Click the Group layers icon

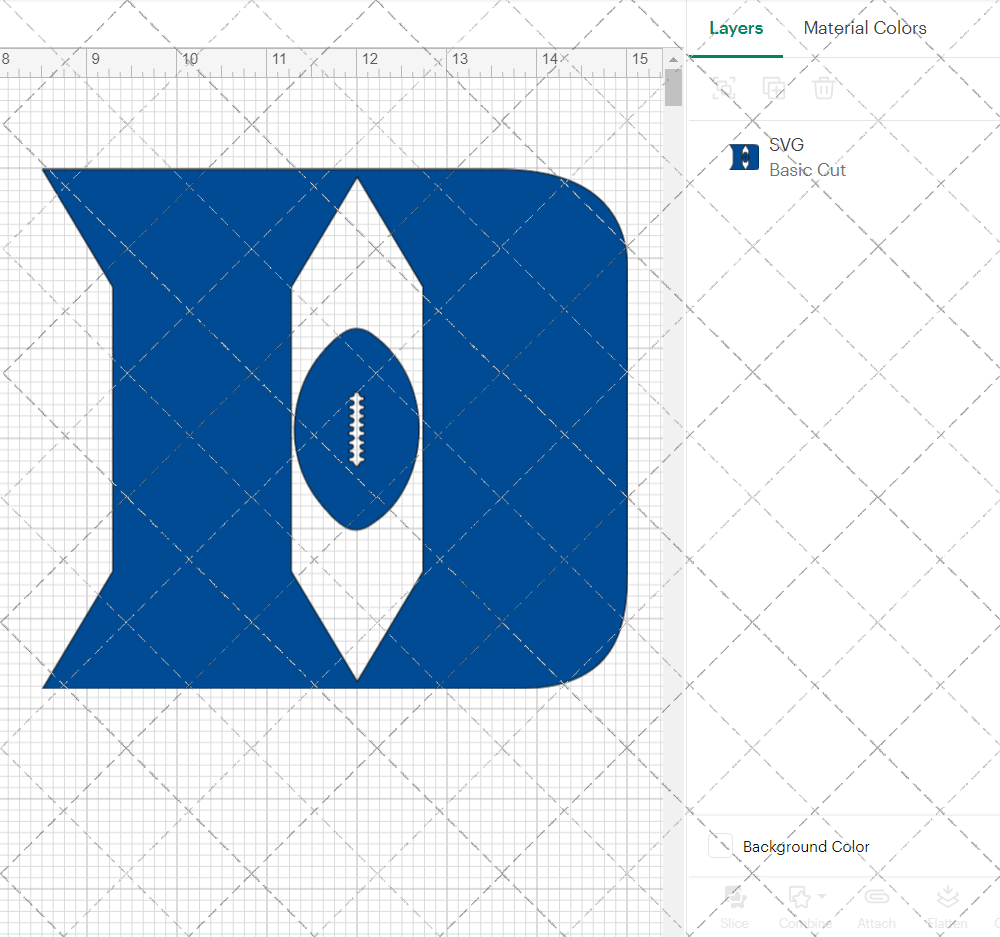click(724, 88)
